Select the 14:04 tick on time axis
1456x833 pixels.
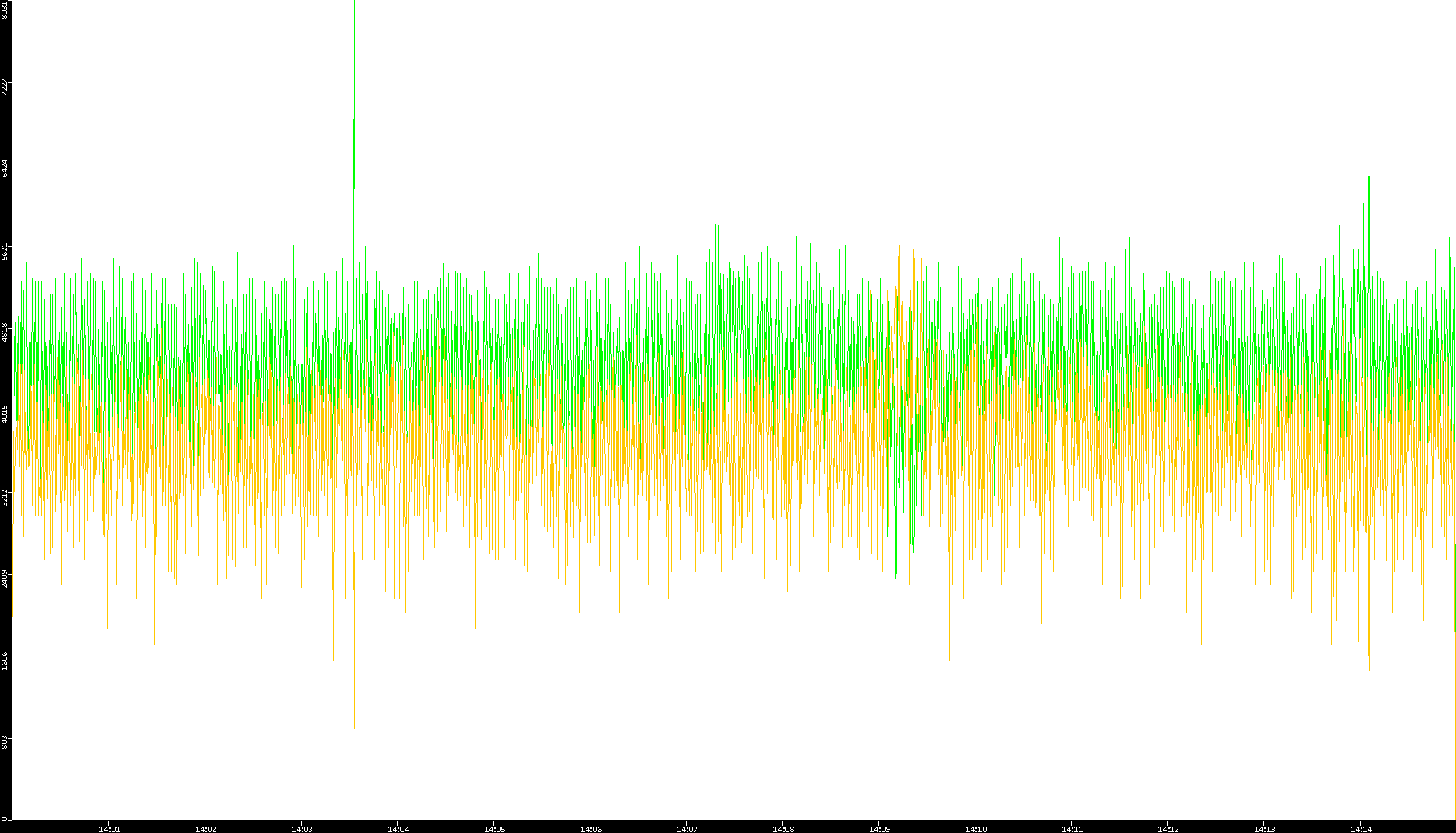pos(398,828)
